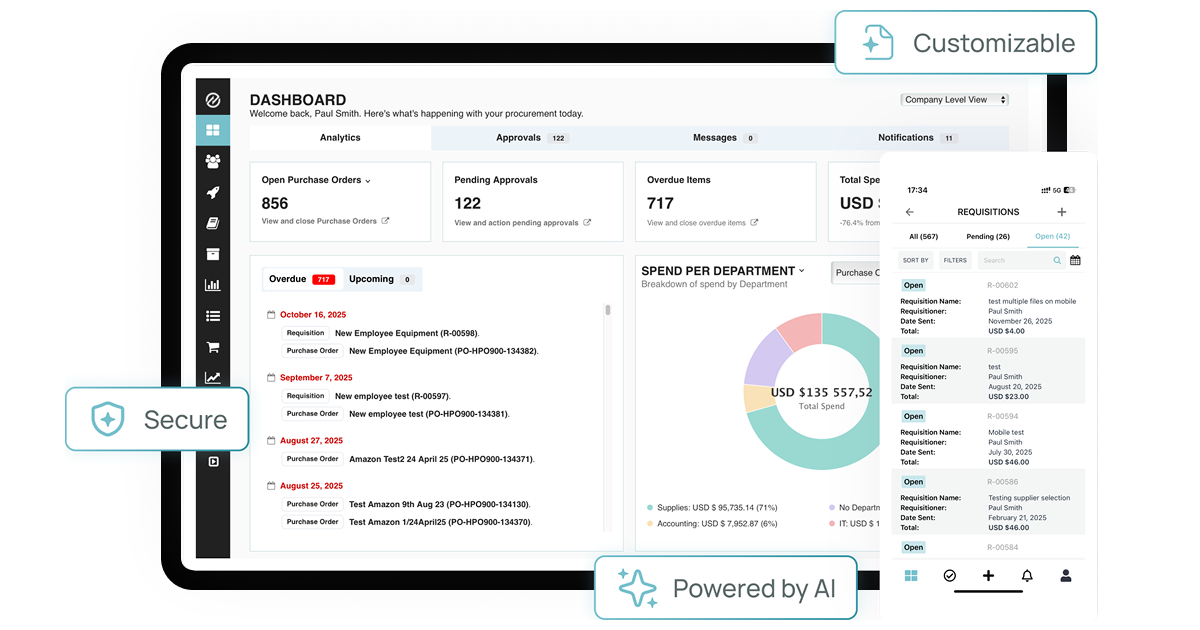Click View and action pending approvals link
Image resolution: width=1200 pixels, height=630 pixels.
(517, 223)
